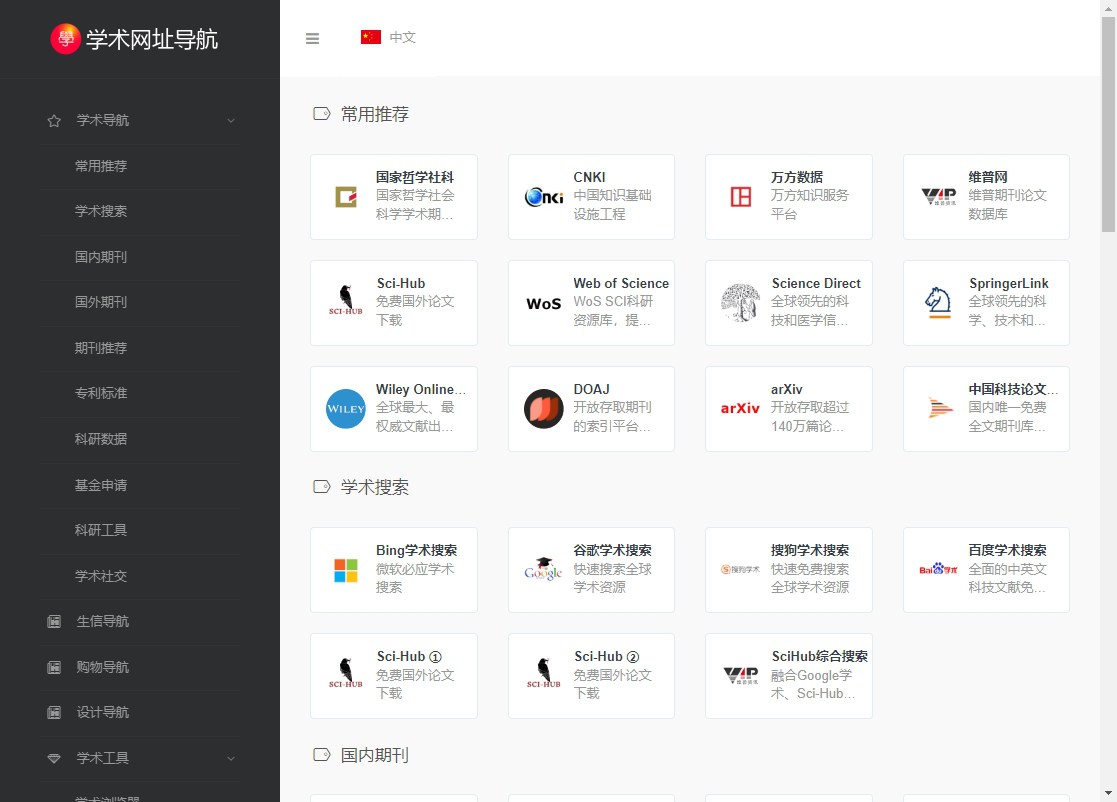This screenshot has height=802, width=1117.
Task: Open the Bing学术搜索 card title
Action: point(417,551)
